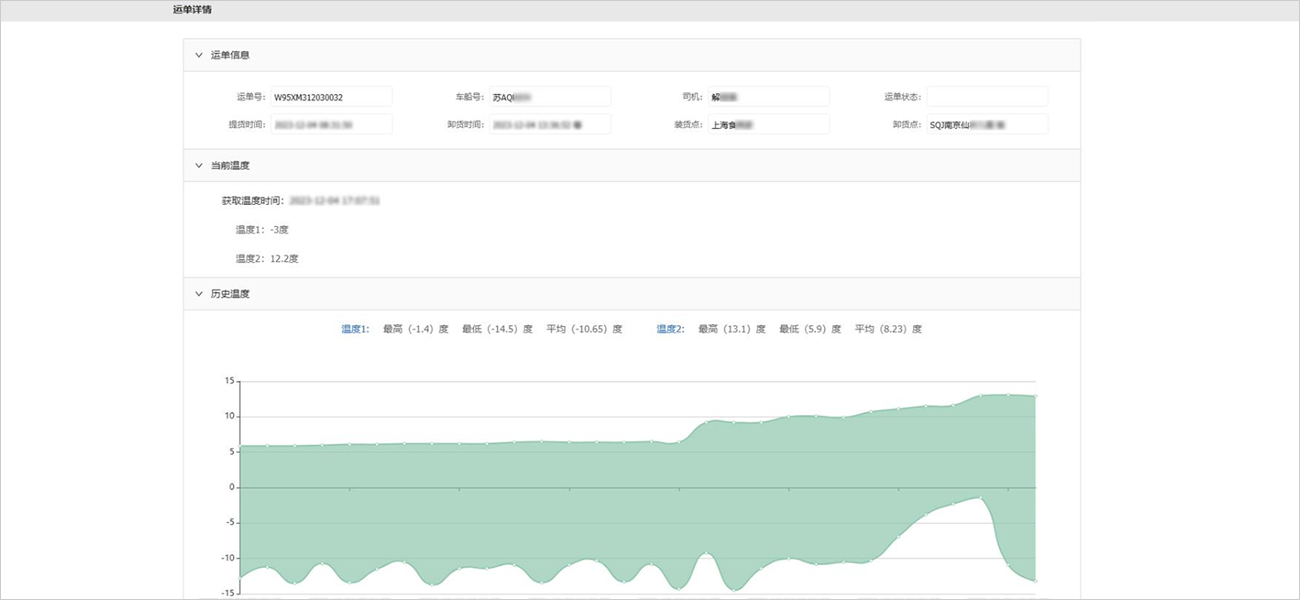The image size is (1300, 600).
Task: Click the 运单详情 page title
Action: tap(192, 10)
